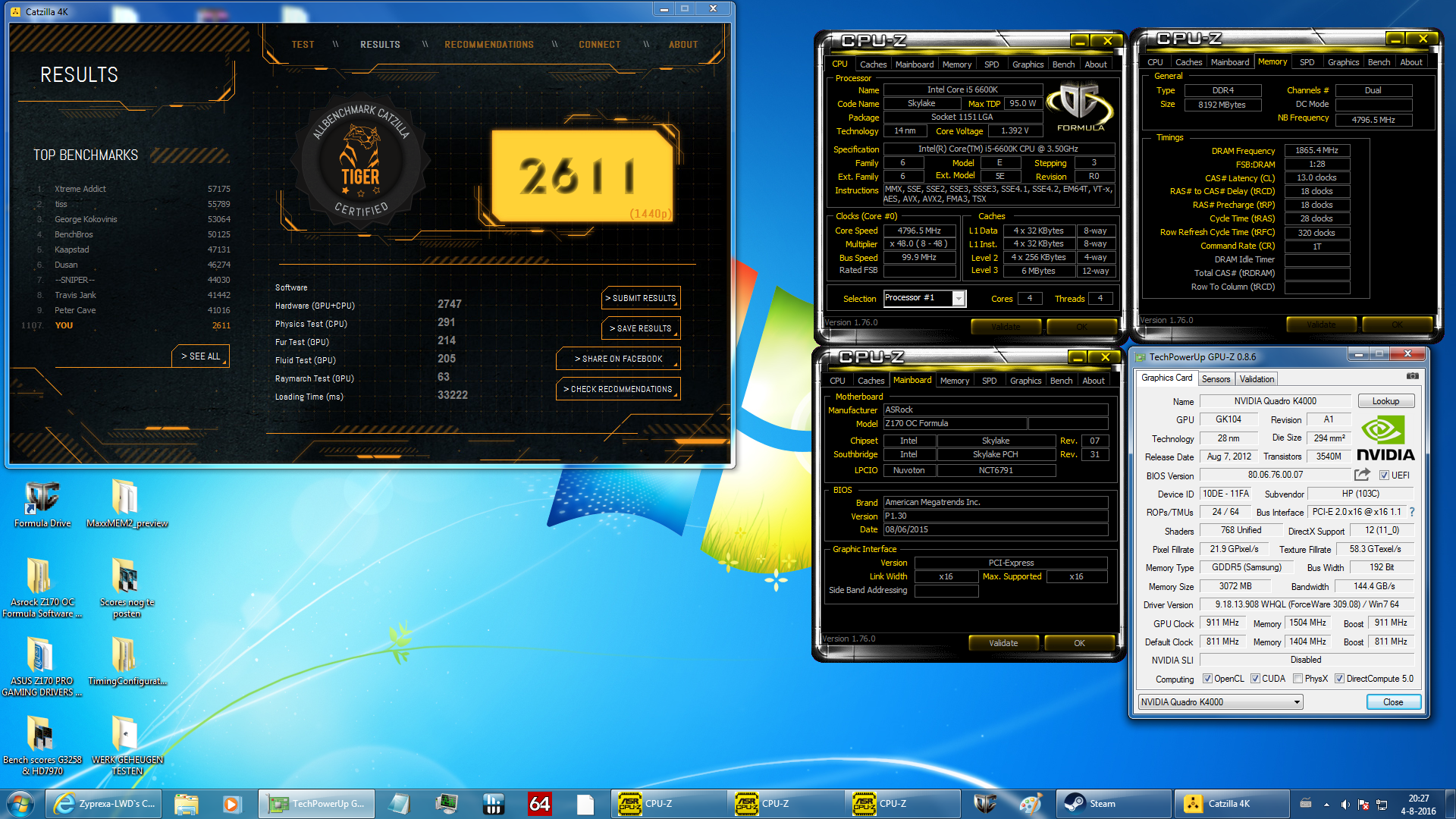The image size is (1456, 819).
Task: Click the GPU-Z screenshot camera icon
Action: (1412, 376)
